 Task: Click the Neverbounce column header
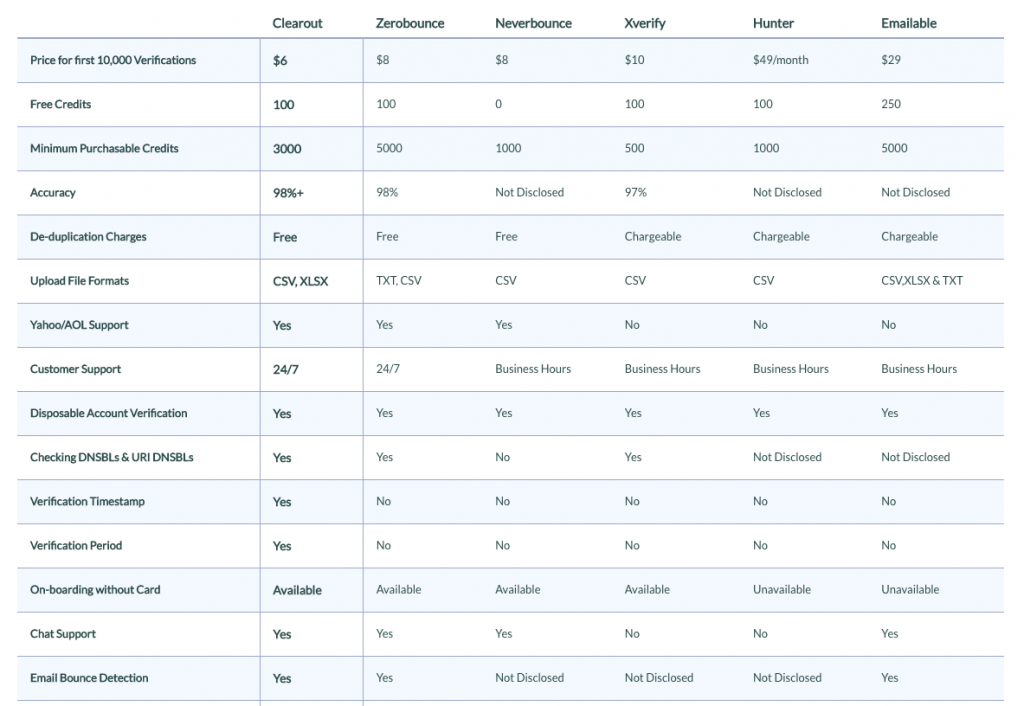point(533,24)
